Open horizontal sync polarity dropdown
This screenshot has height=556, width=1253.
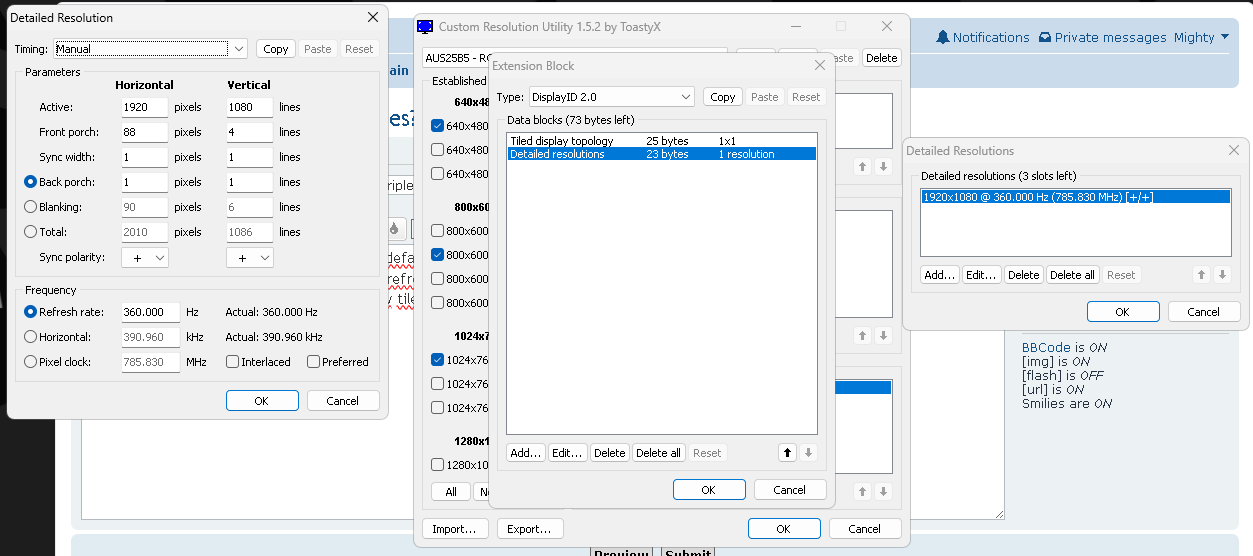tap(145, 258)
